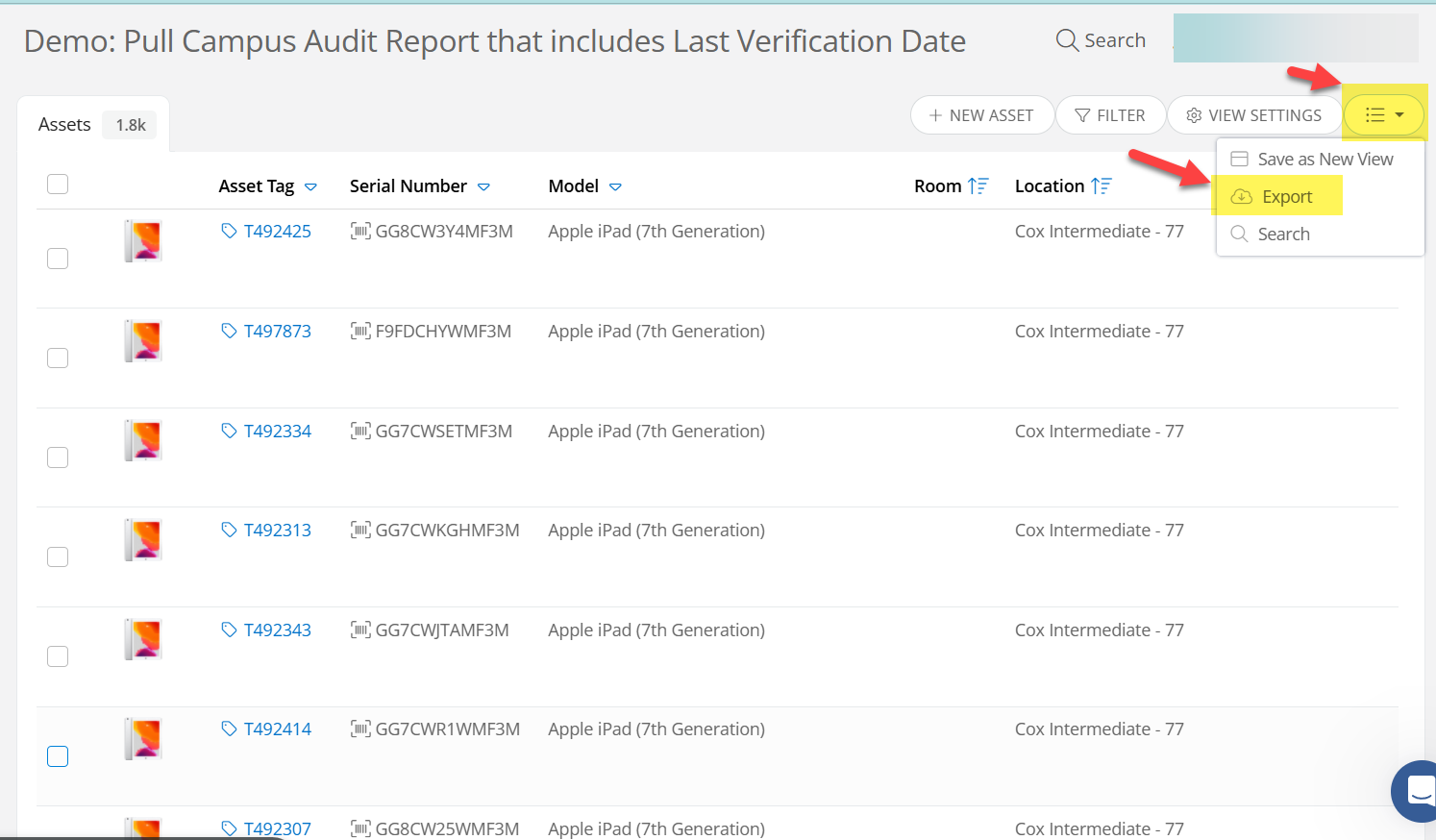This screenshot has width=1436, height=840.
Task: Click the barcode icon beside GG7CWKGHMF3M
Action: 360,531
